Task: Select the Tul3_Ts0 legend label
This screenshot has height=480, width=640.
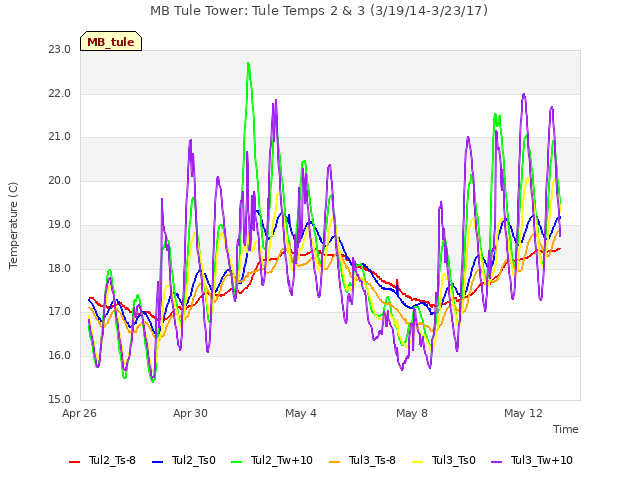Action: click(453, 460)
